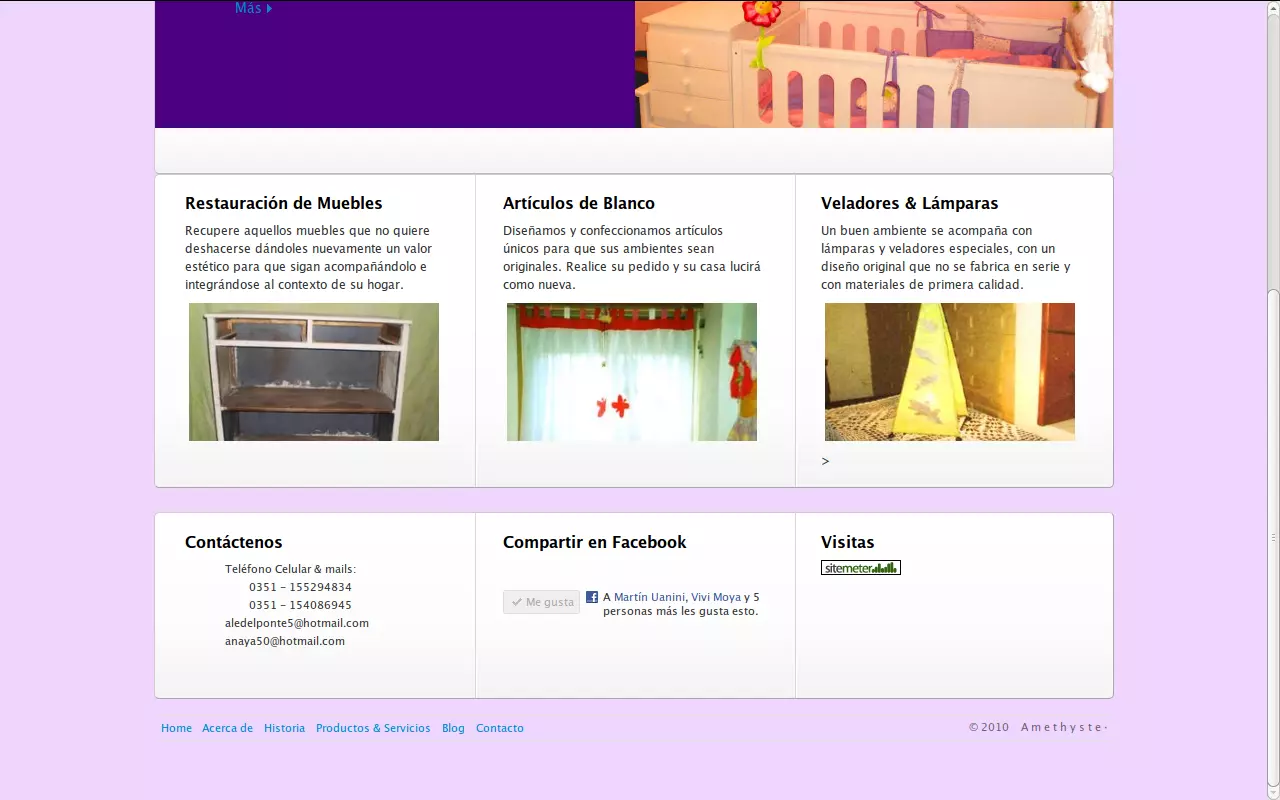View the restored furniture shelf photo
This screenshot has width=1280, height=800.
pyautogui.click(x=314, y=372)
